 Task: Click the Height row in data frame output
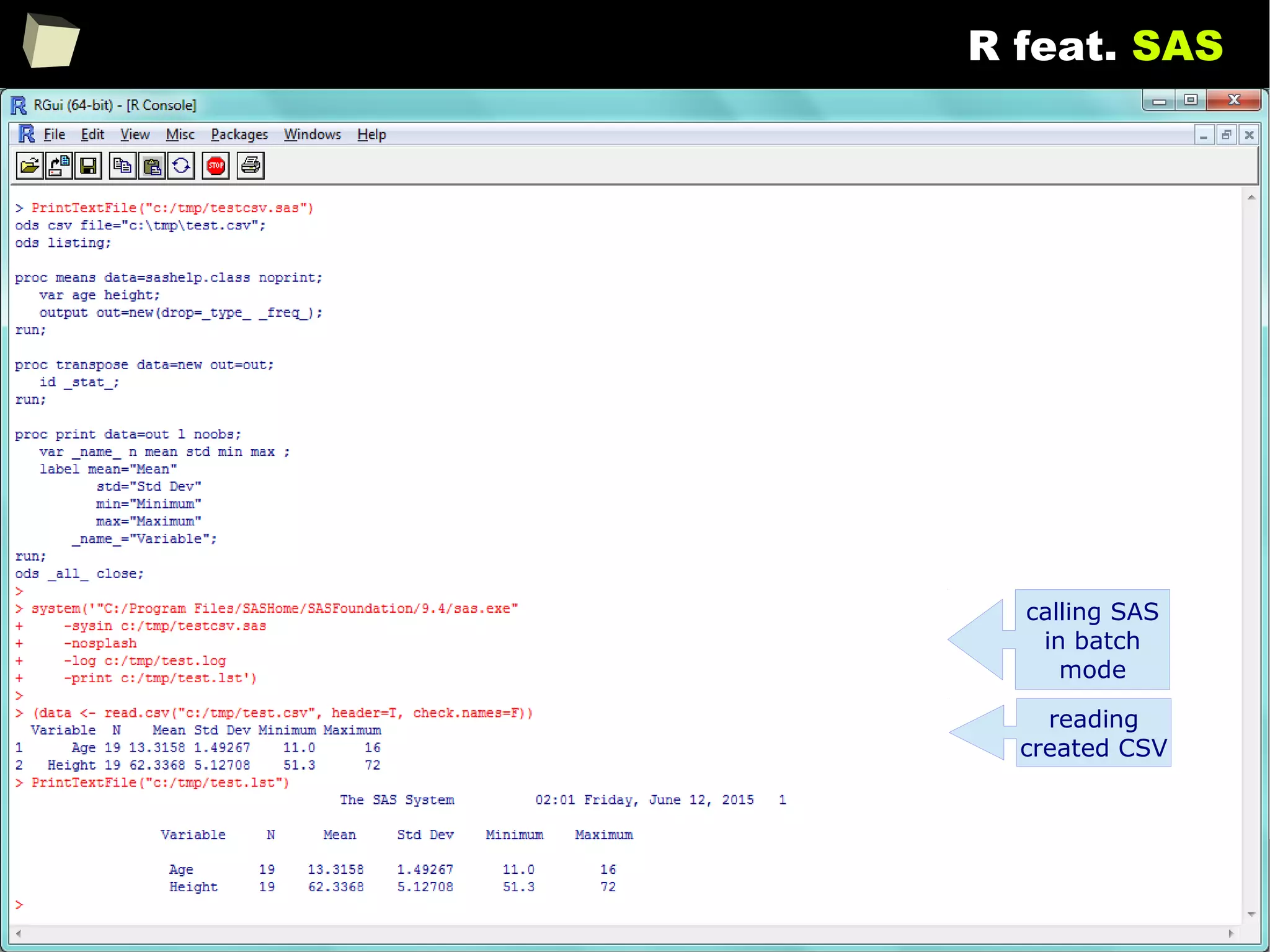[x=198, y=765]
